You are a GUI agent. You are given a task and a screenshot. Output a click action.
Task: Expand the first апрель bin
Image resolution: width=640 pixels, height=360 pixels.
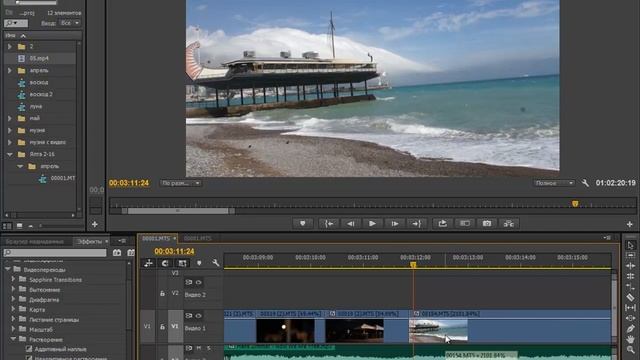click(10, 71)
